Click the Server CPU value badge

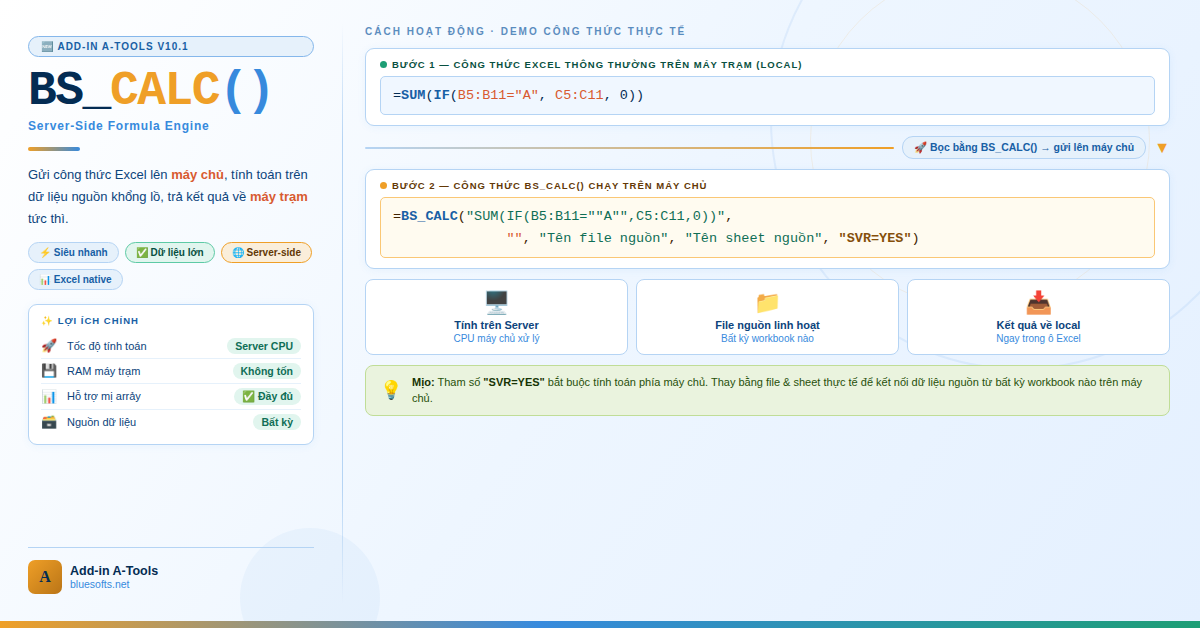[x=264, y=346]
